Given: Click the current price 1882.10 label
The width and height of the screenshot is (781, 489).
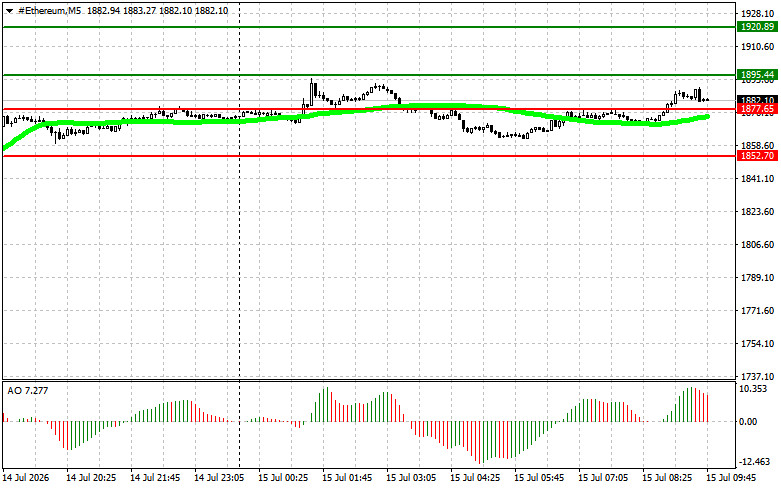Looking at the screenshot, I should [757, 100].
